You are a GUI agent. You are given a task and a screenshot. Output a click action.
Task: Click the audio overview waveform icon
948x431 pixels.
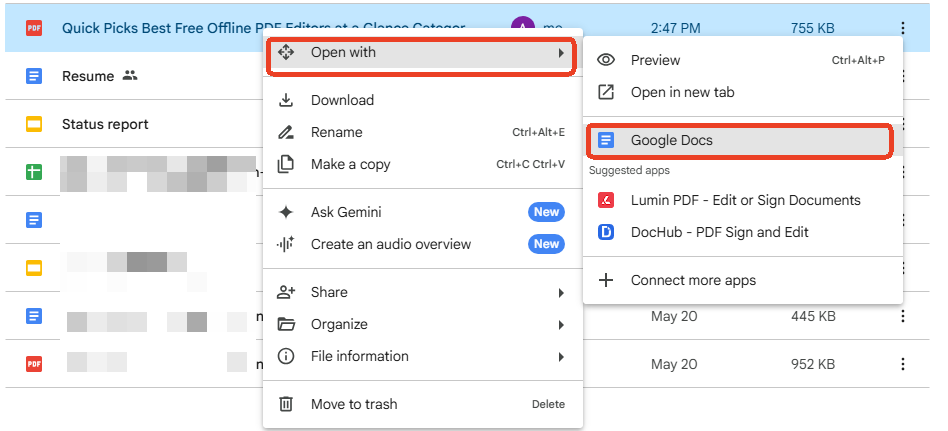(285, 244)
